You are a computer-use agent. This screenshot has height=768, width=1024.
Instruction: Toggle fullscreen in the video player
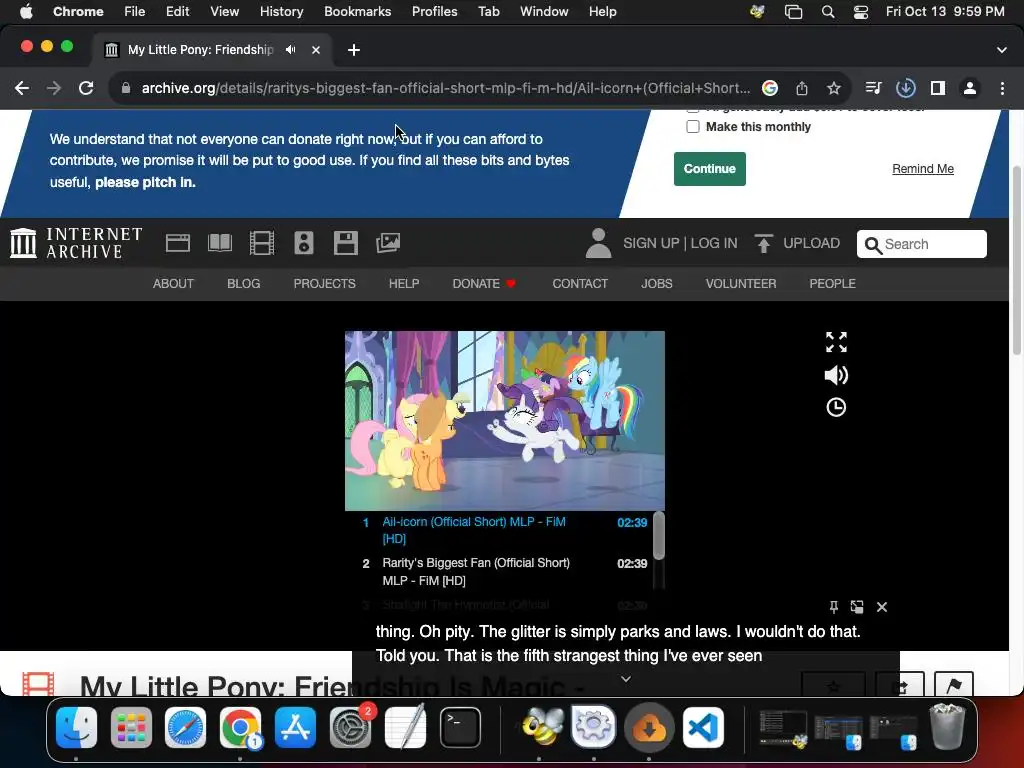coord(836,342)
